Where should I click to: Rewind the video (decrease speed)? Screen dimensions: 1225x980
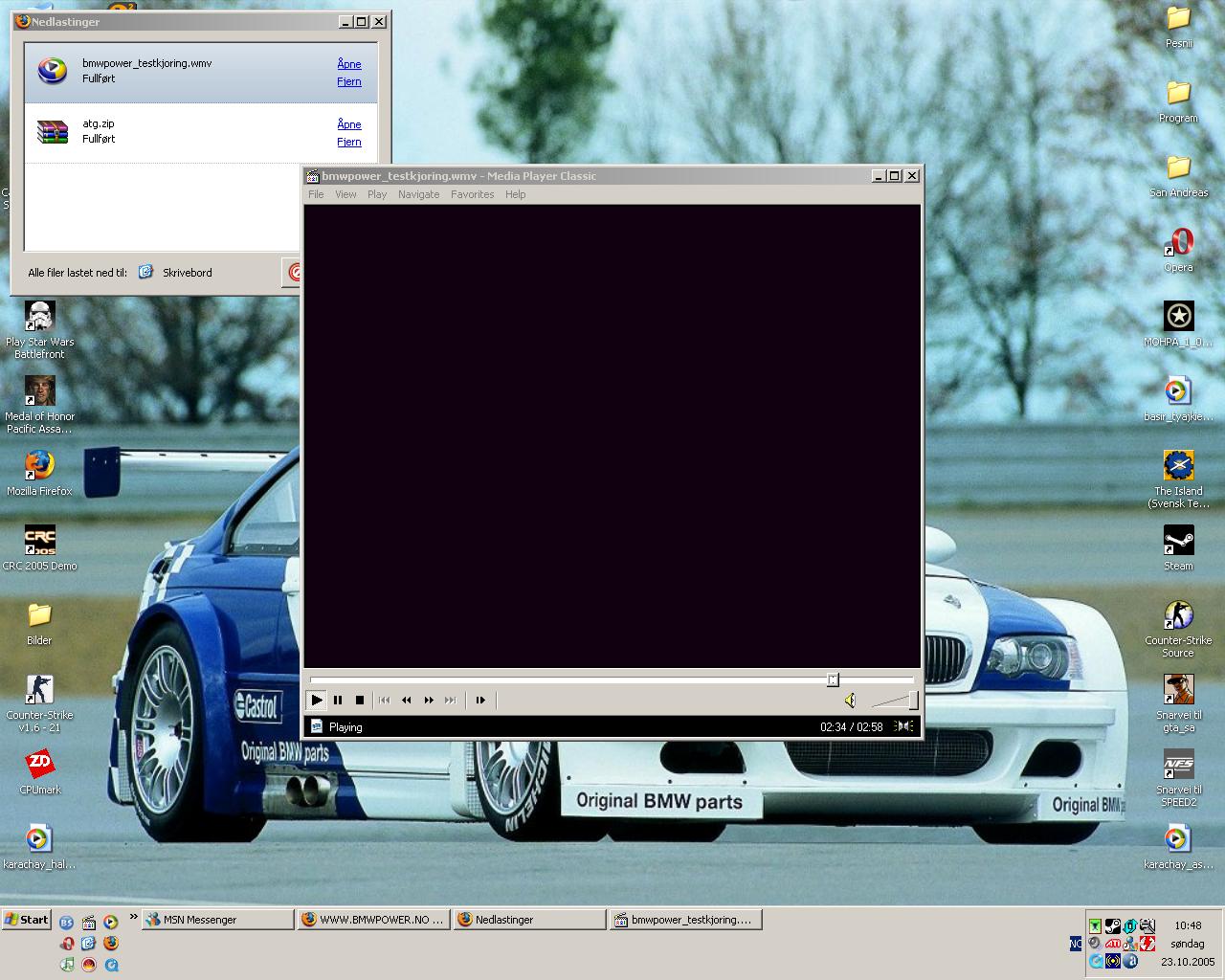[407, 700]
